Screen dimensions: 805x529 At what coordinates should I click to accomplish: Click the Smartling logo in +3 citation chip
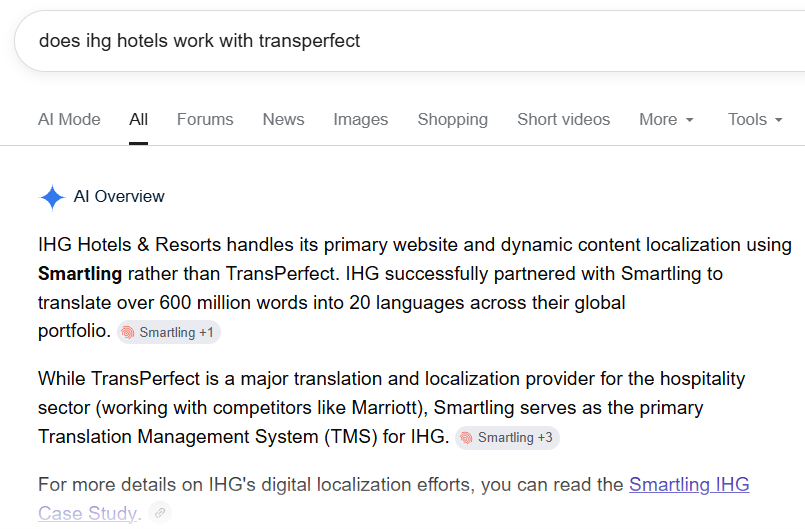[466, 438]
